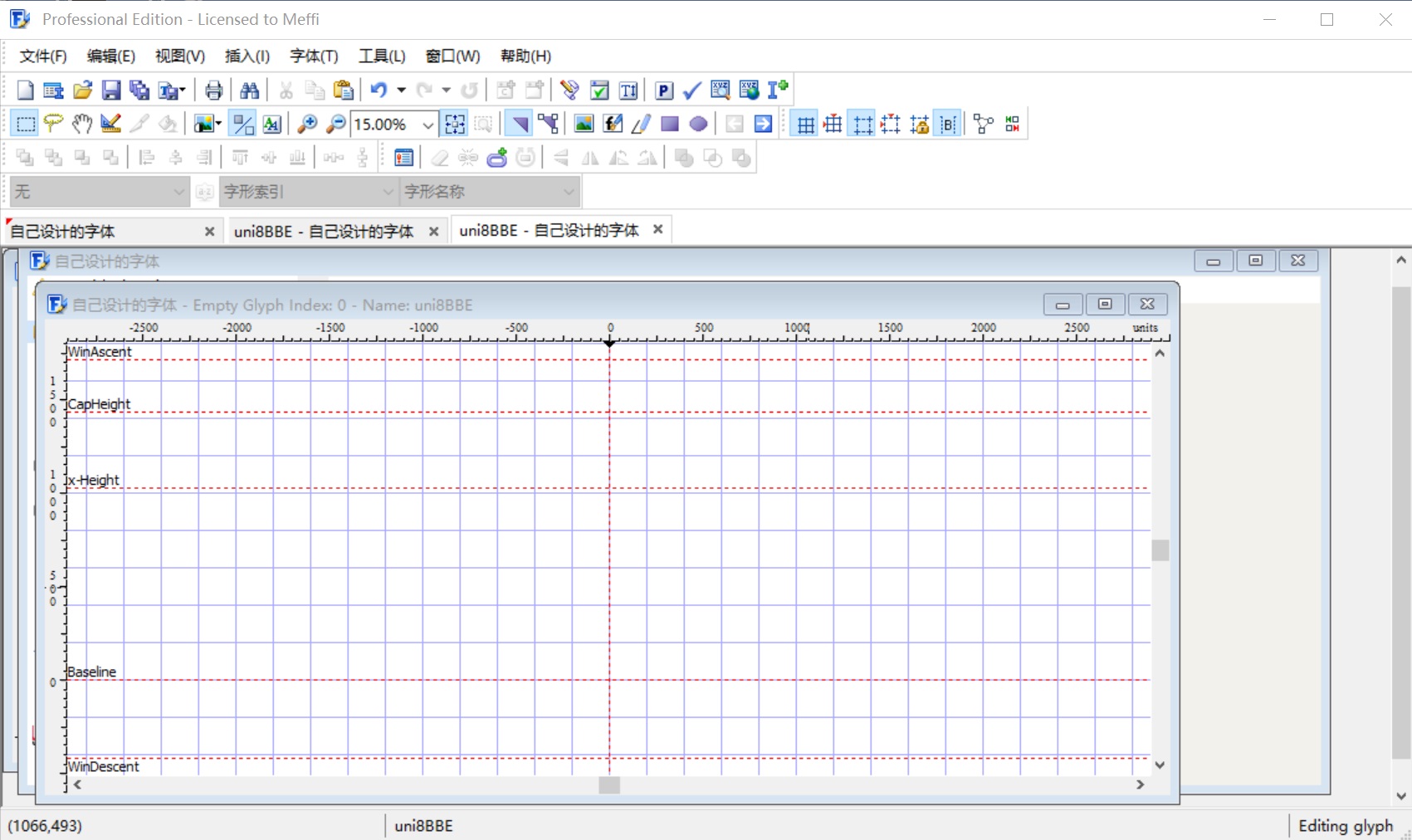Viewport: 1412px width, 840px height.
Task: Click the Save All disks icon
Action: 139,90
